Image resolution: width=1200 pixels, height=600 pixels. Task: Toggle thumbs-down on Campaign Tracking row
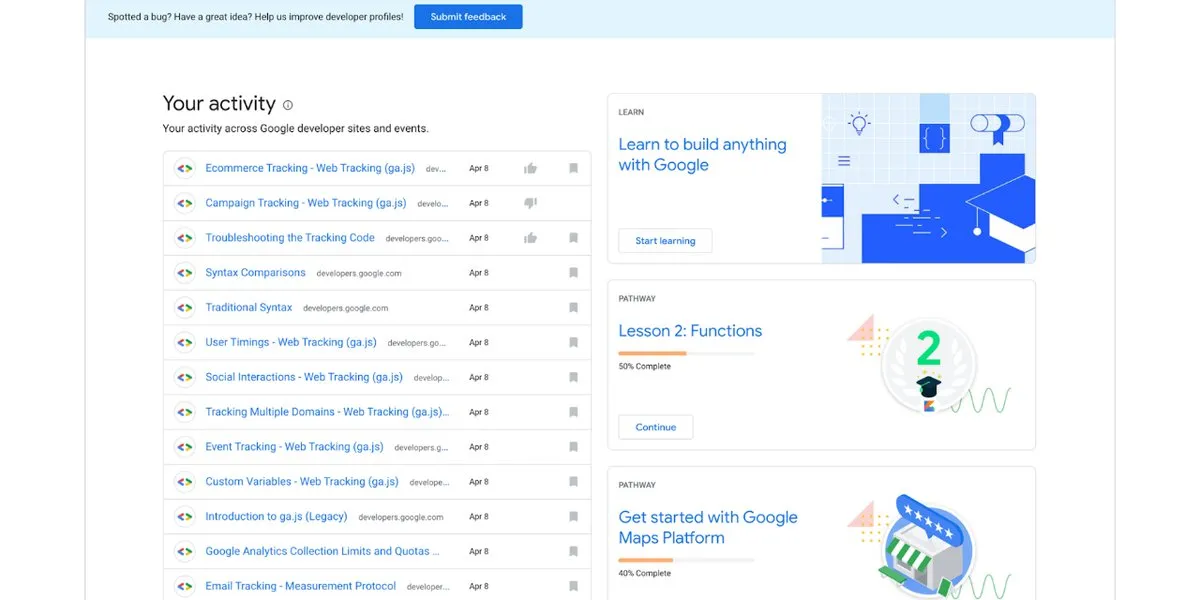(x=531, y=203)
